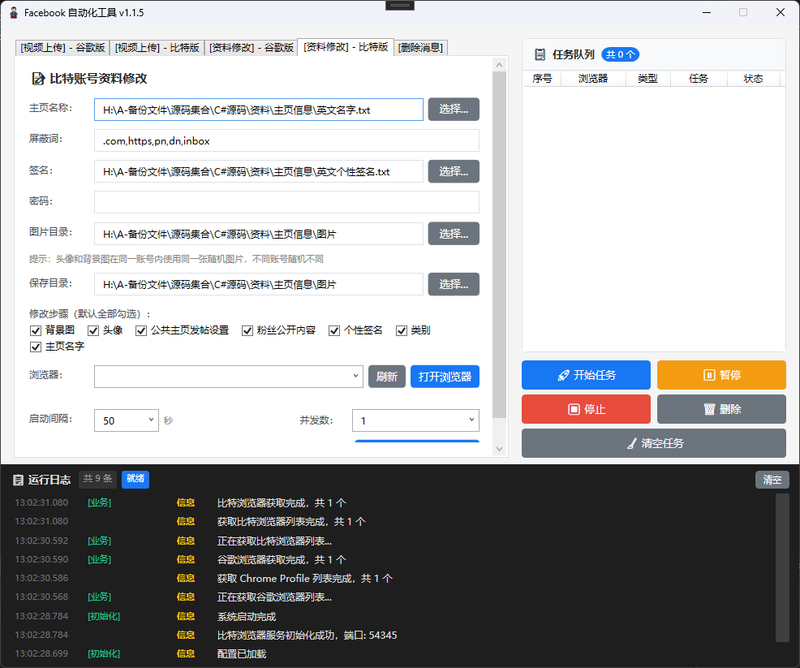Click log entry 比特浏览器获取完成, 共 1 个
This screenshot has width=800, height=668.
pos(282,503)
